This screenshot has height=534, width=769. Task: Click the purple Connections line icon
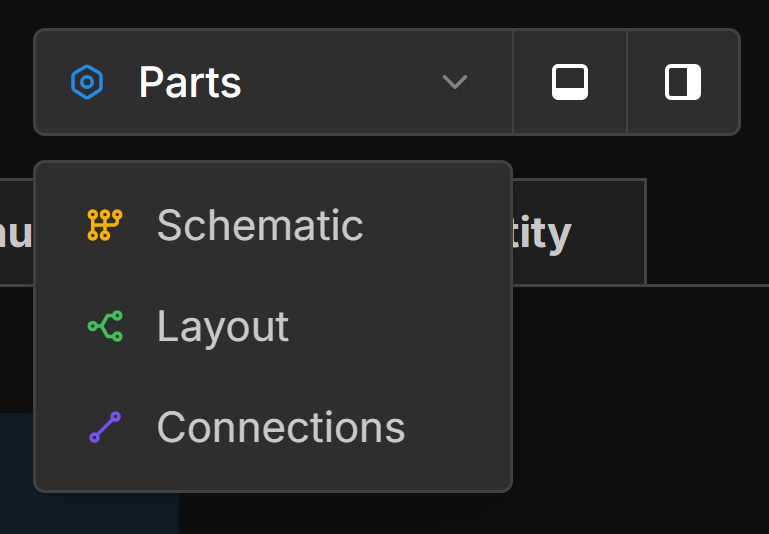(x=104, y=427)
